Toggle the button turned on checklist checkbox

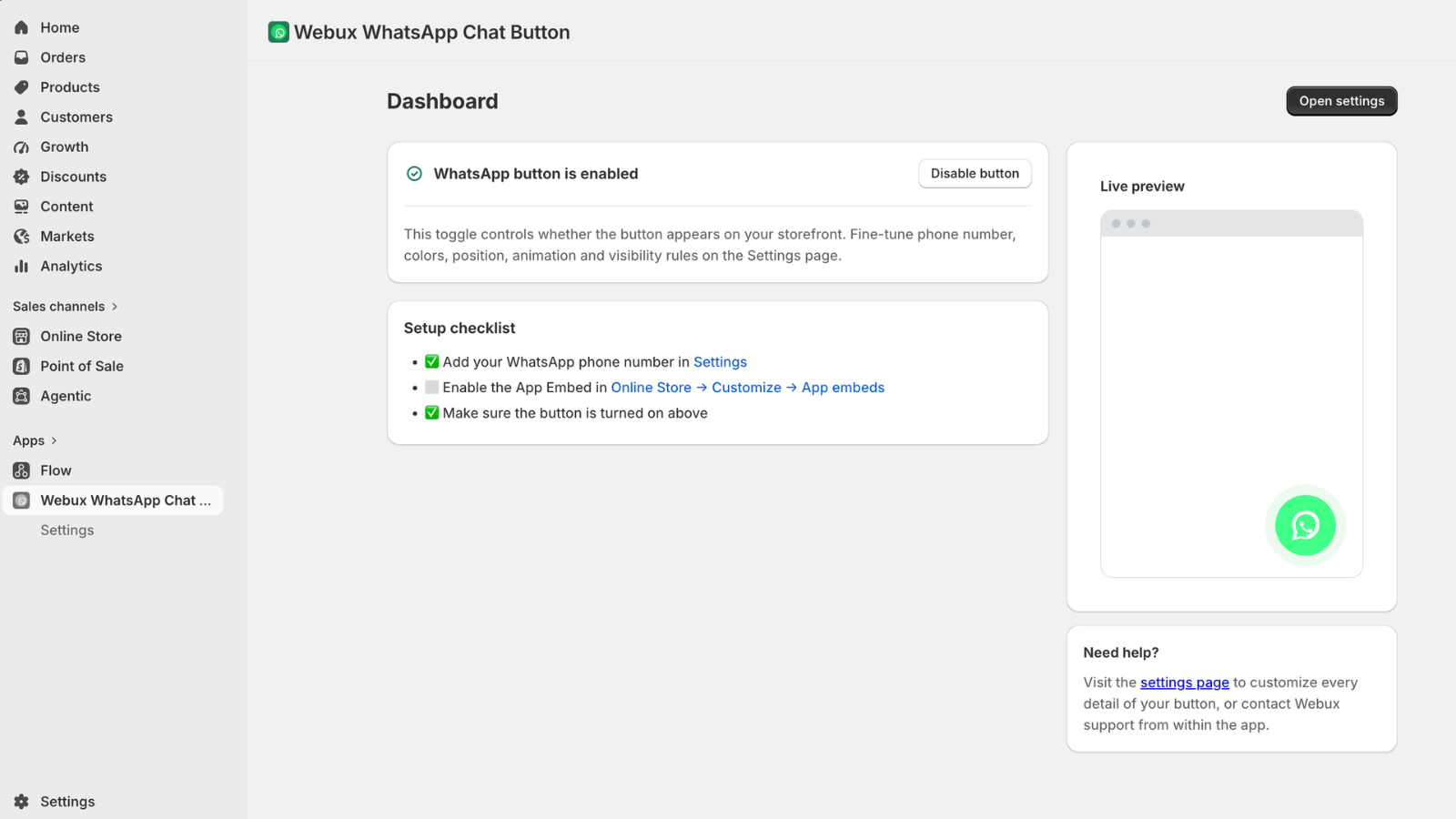(432, 413)
